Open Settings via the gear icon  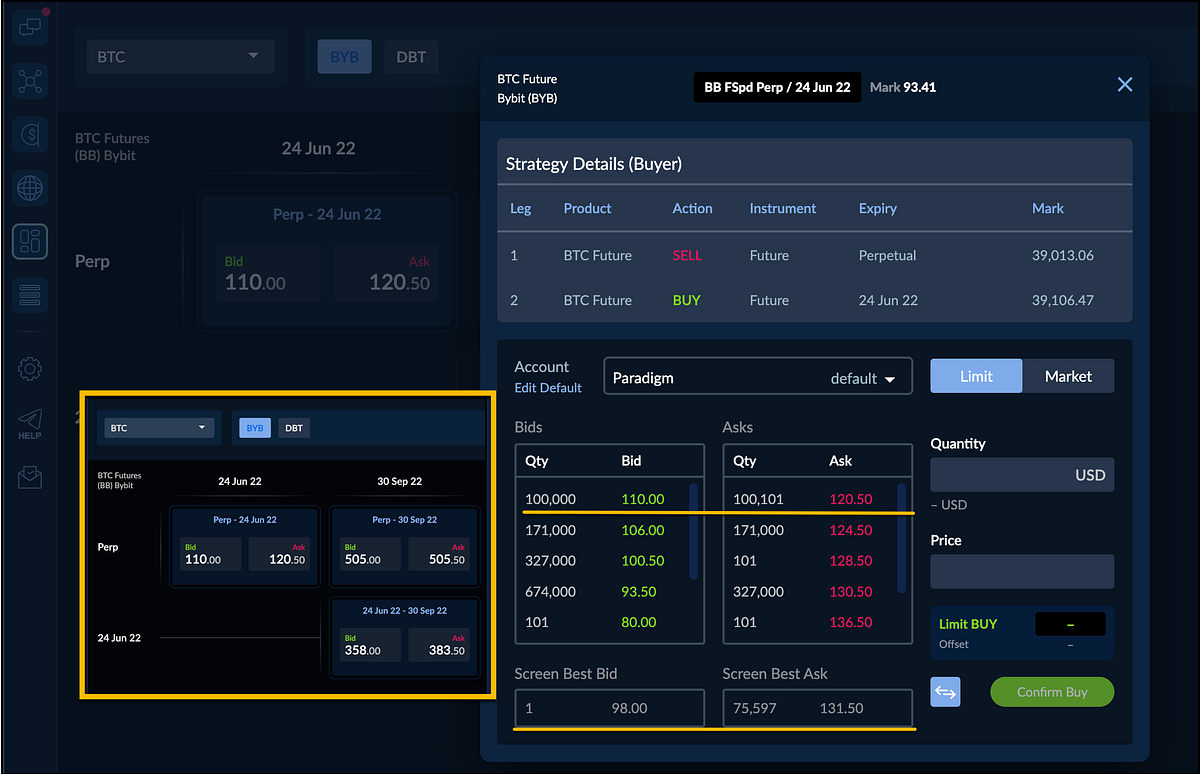pyautogui.click(x=29, y=369)
